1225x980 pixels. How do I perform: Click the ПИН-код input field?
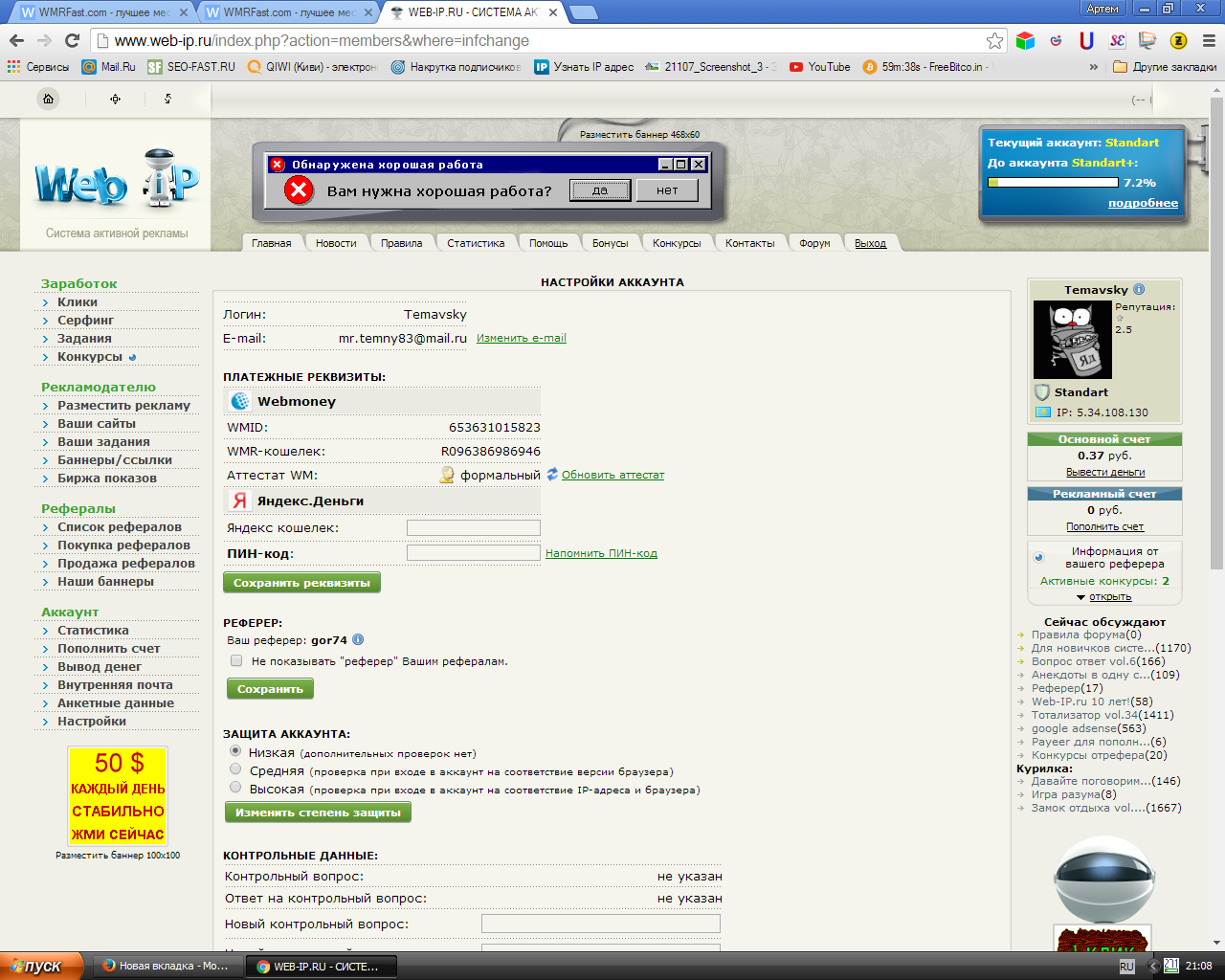click(474, 552)
